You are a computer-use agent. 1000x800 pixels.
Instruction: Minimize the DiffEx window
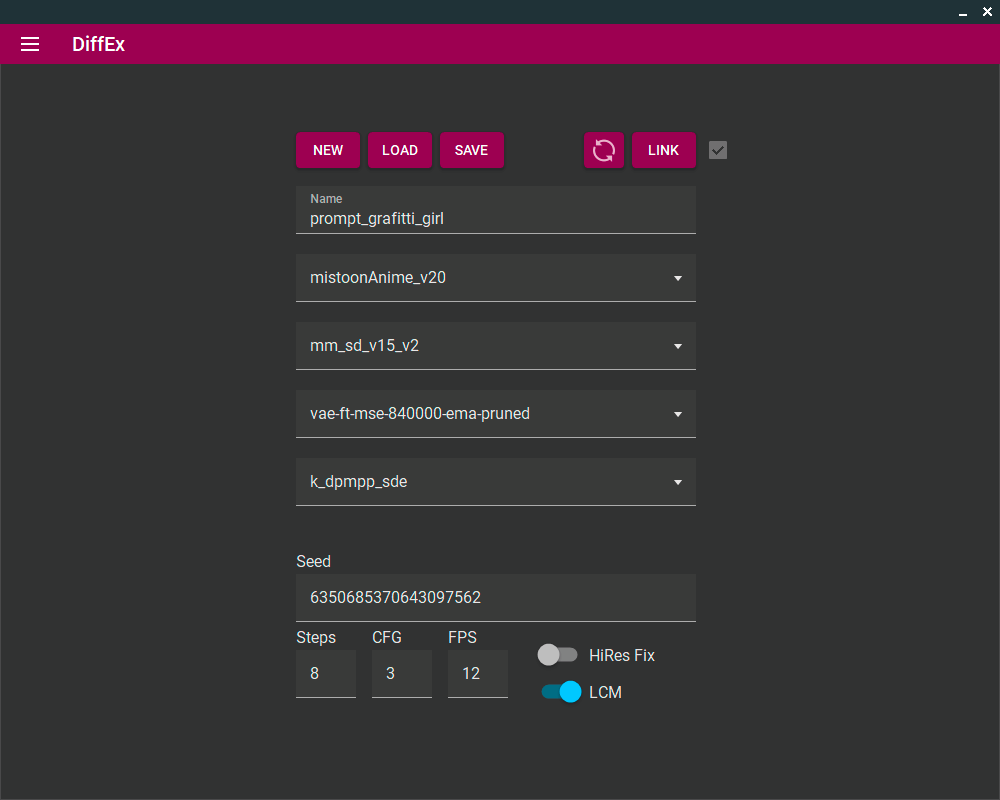tap(963, 12)
